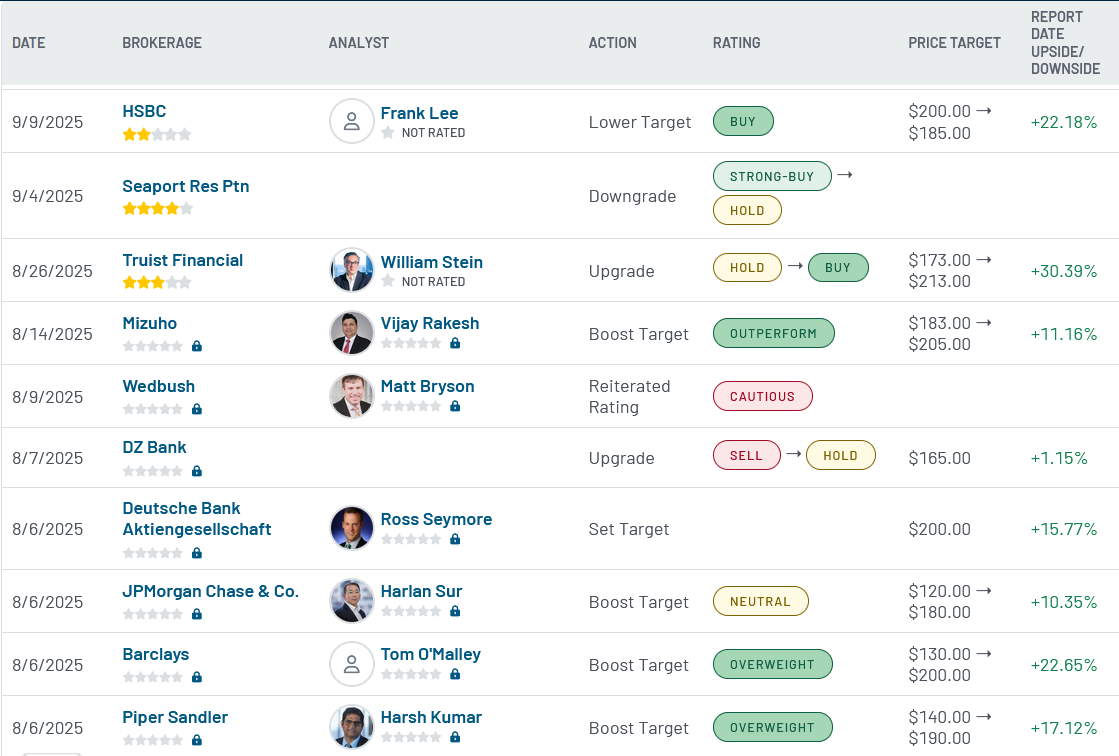
Task: Click lock icon under Harlan Sur
Action: 455,612
